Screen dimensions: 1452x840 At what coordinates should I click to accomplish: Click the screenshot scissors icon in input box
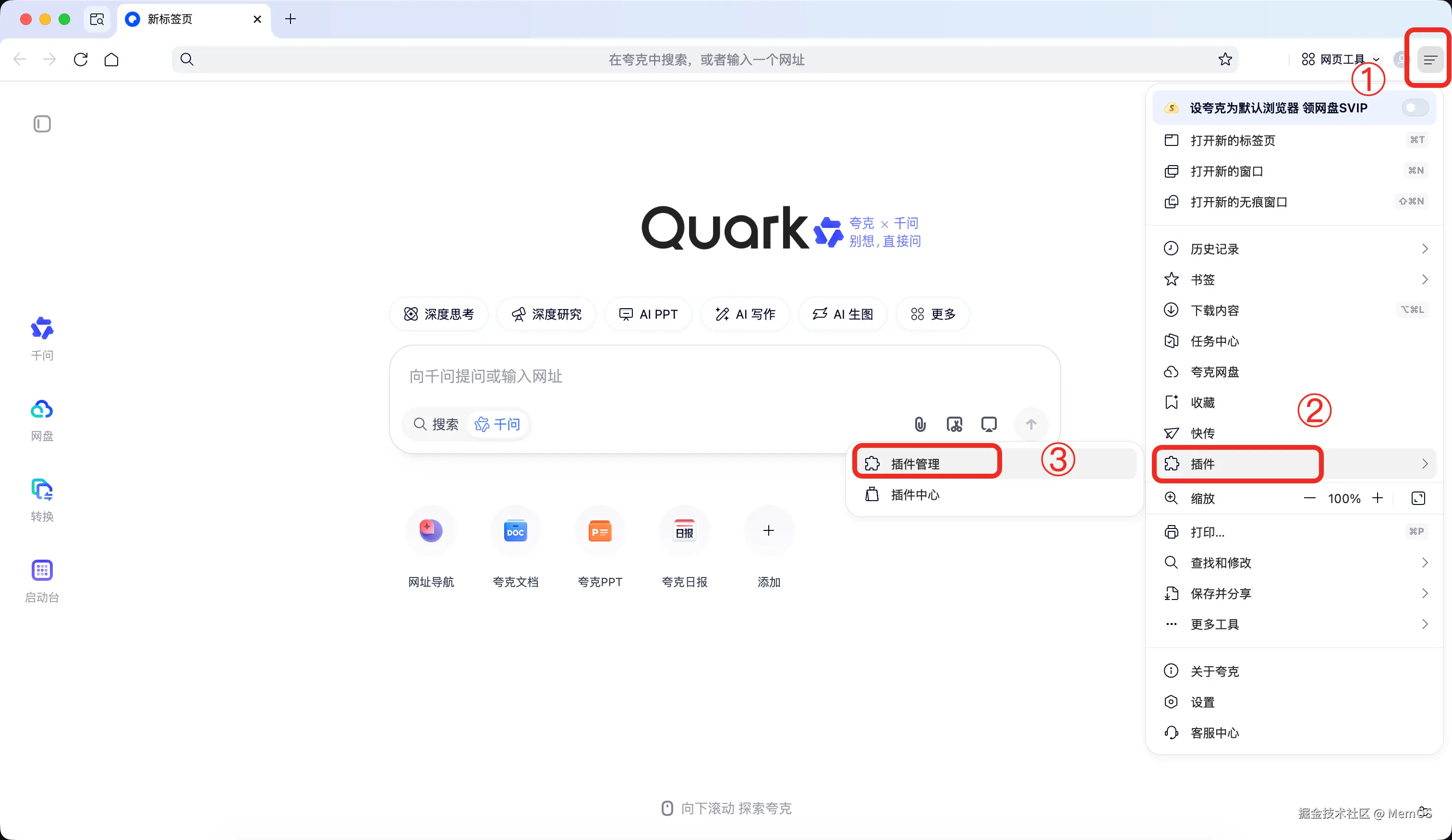point(954,425)
